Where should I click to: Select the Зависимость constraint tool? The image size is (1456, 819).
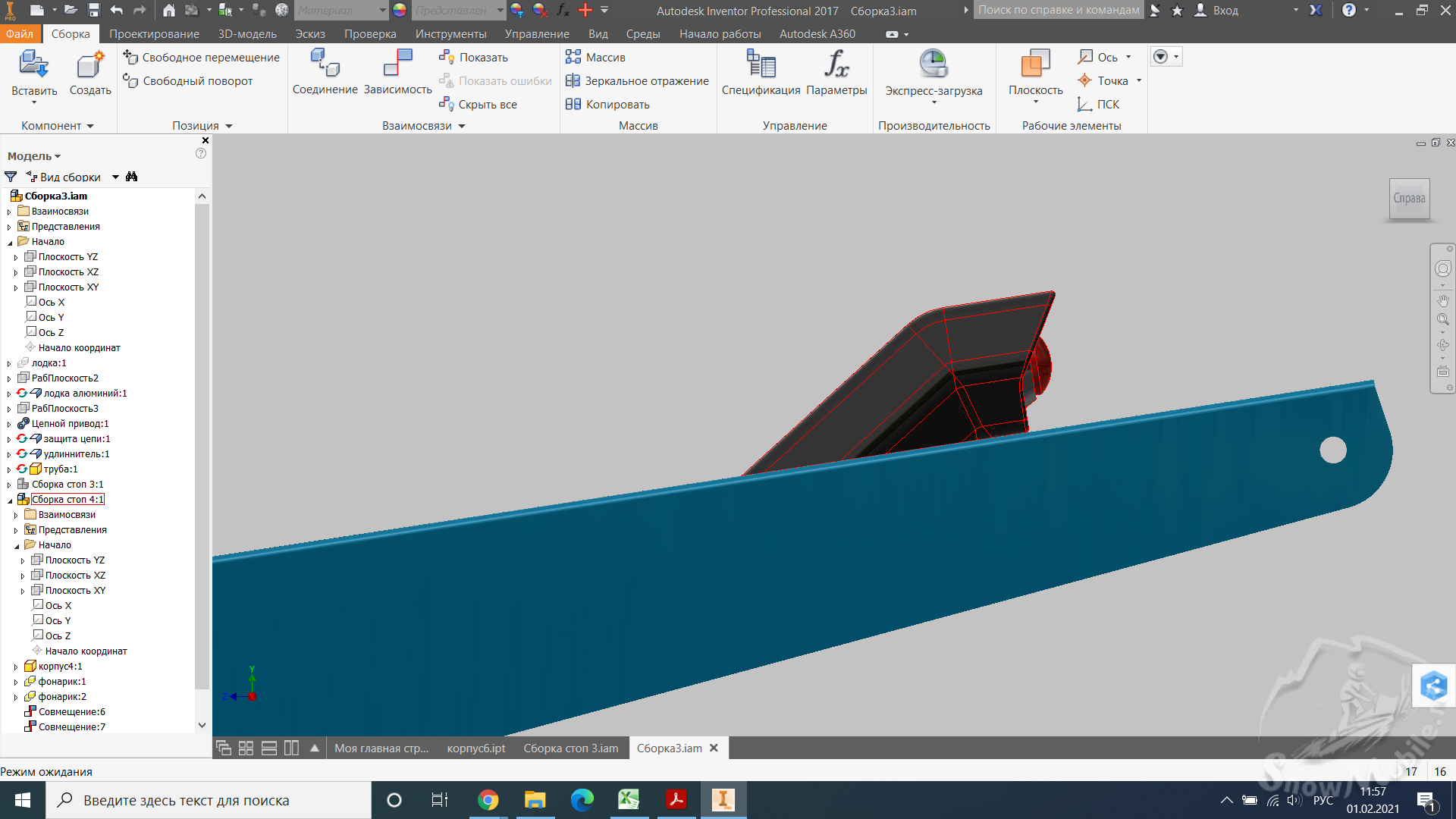click(397, 73)
